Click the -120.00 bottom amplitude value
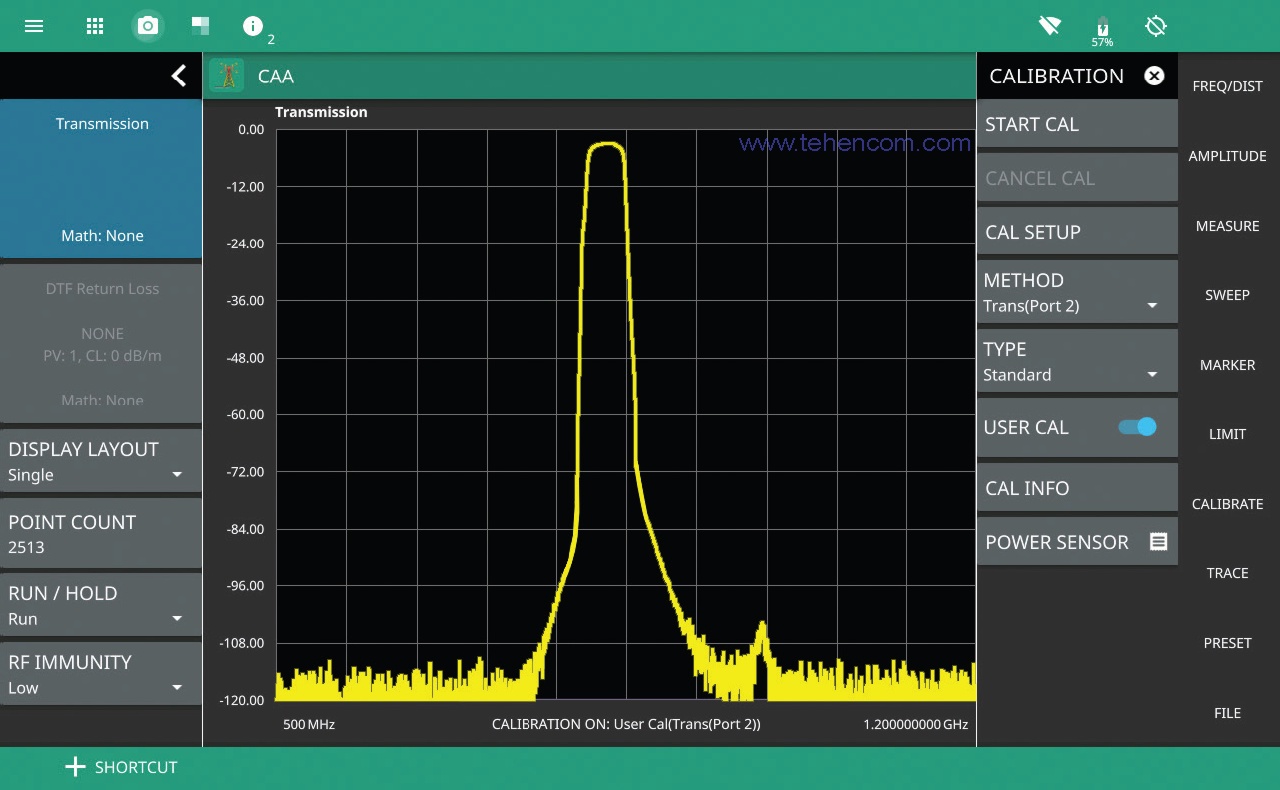 coord(242,700)
